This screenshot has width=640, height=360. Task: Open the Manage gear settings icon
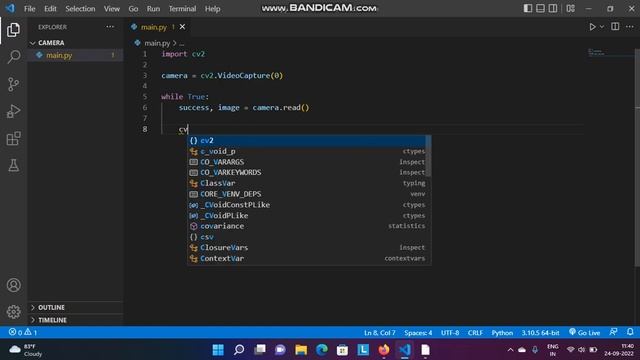(13, 312)
